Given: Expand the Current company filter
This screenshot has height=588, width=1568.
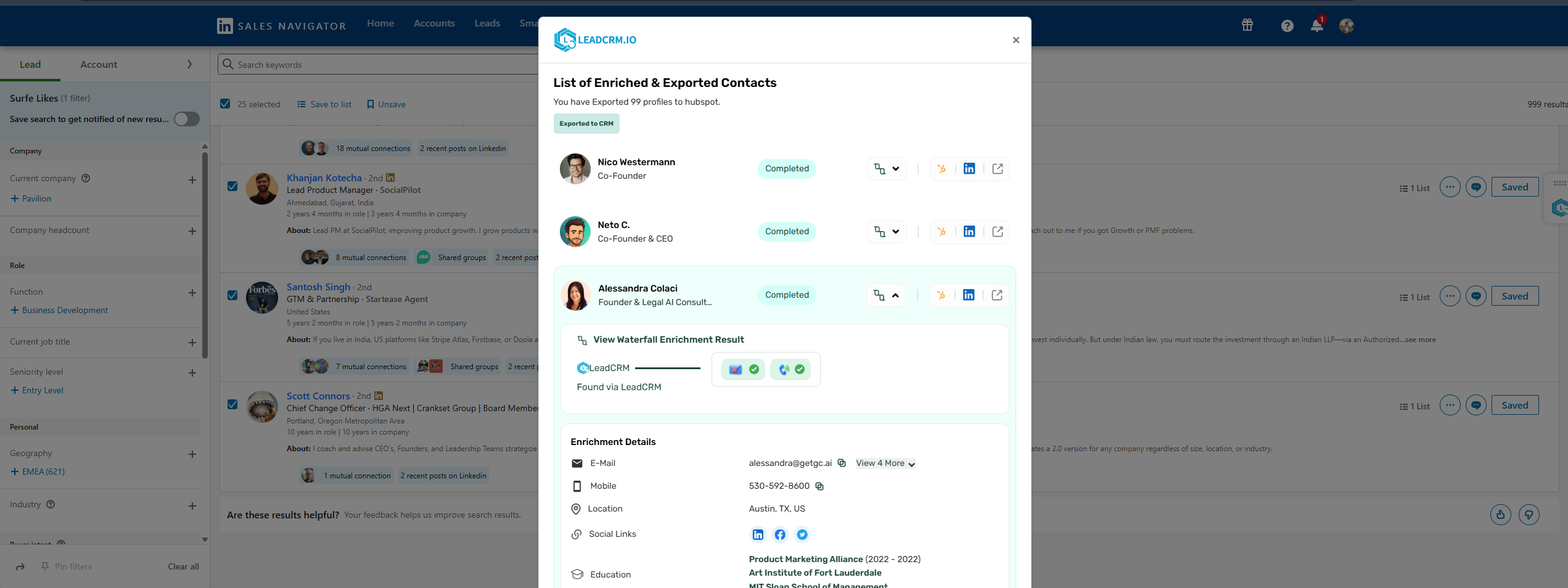Looking at the screenshot, I should [x=192, y=180].
